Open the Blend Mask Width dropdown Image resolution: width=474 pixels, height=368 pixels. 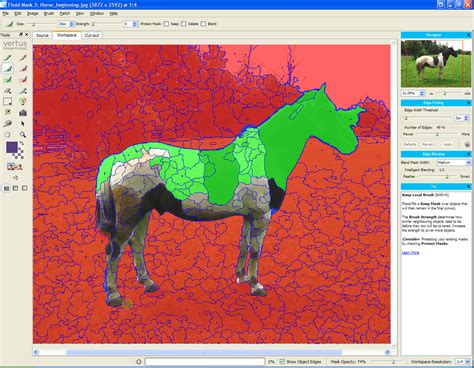(453, 162)
